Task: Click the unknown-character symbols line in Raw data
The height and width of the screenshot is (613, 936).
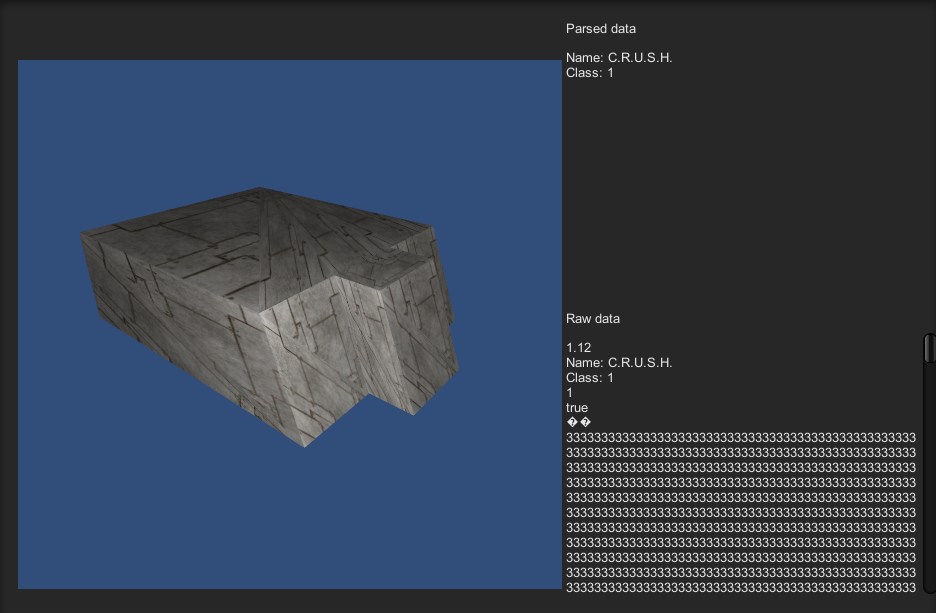Action: (578, 423)
